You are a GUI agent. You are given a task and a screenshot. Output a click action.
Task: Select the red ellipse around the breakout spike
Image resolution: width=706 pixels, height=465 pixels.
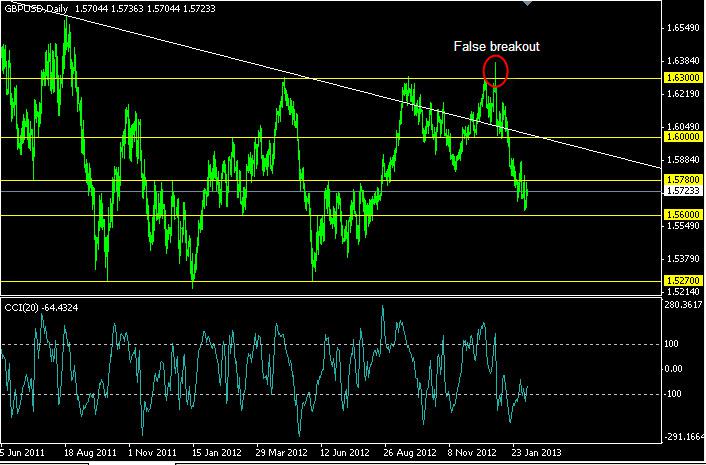coord(495,71)
